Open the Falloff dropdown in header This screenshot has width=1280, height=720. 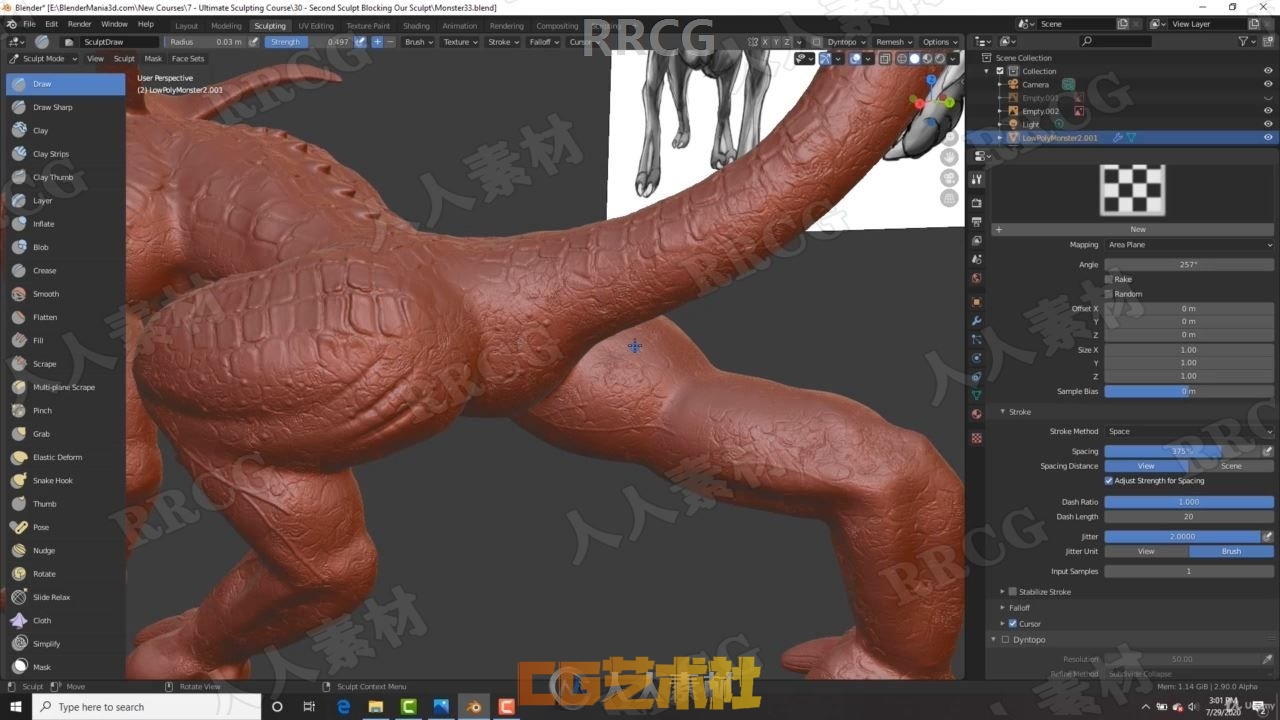coord(543,42)
